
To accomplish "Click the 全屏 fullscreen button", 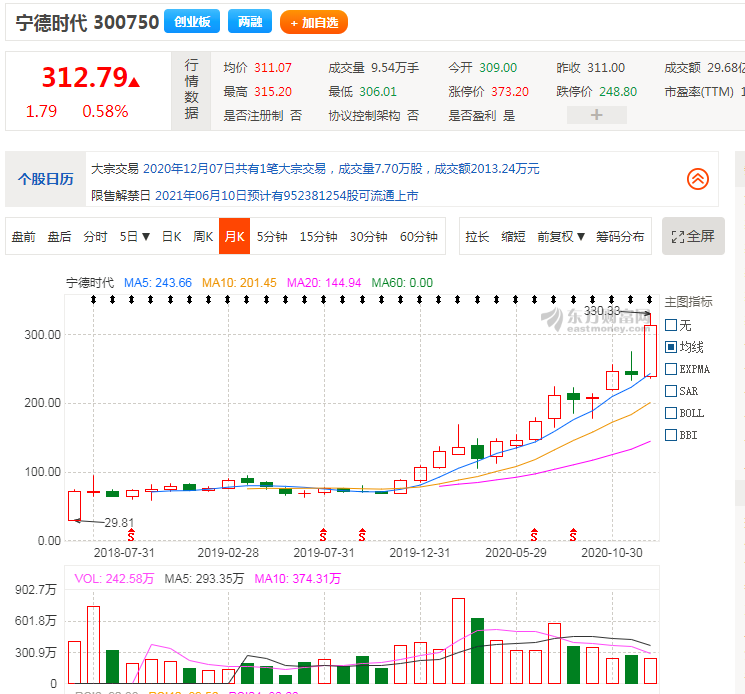I will (693, 236).
